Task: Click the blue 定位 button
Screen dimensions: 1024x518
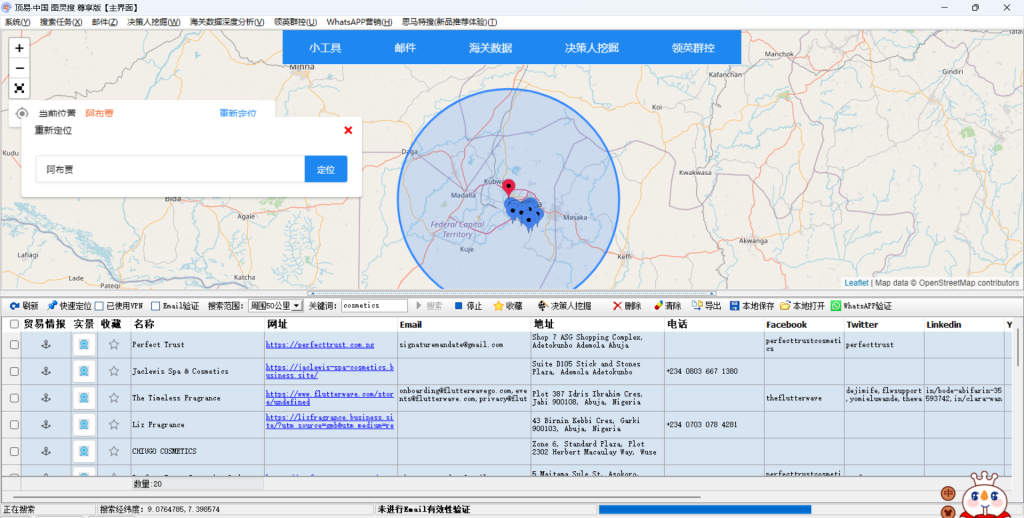Action: (x=326, y=169)
